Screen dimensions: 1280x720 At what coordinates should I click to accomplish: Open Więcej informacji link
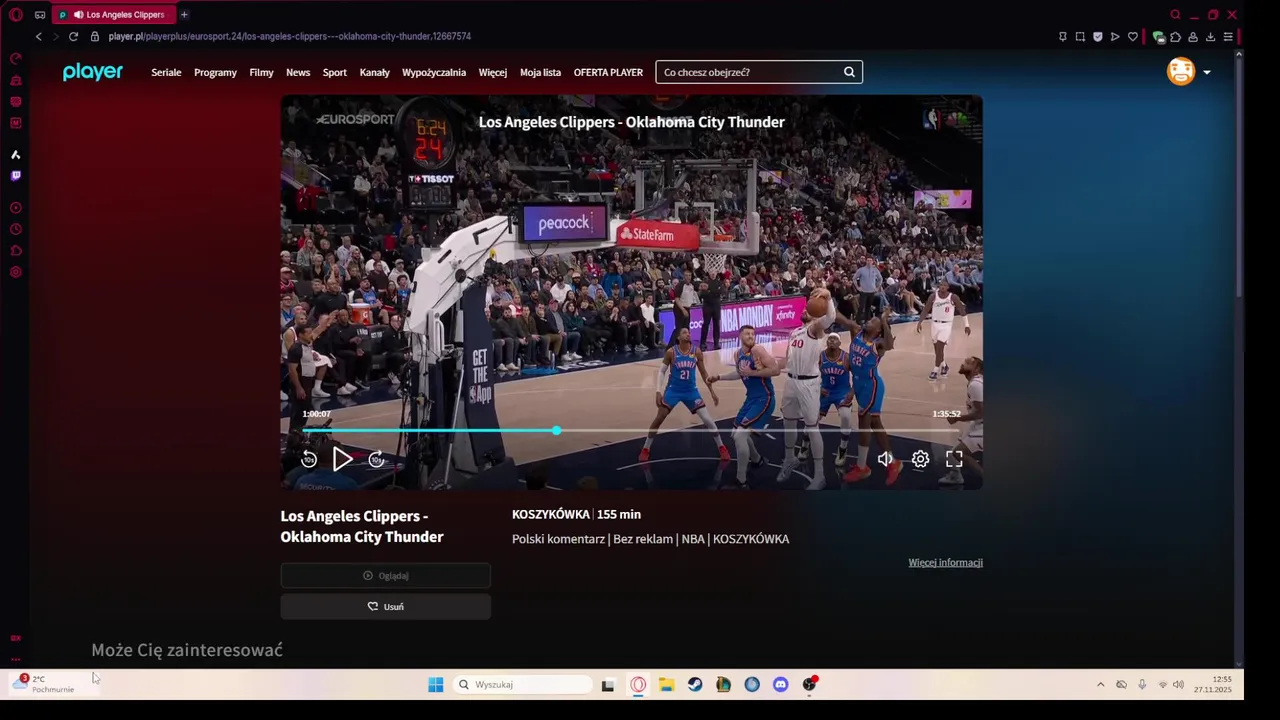(945, 562)
